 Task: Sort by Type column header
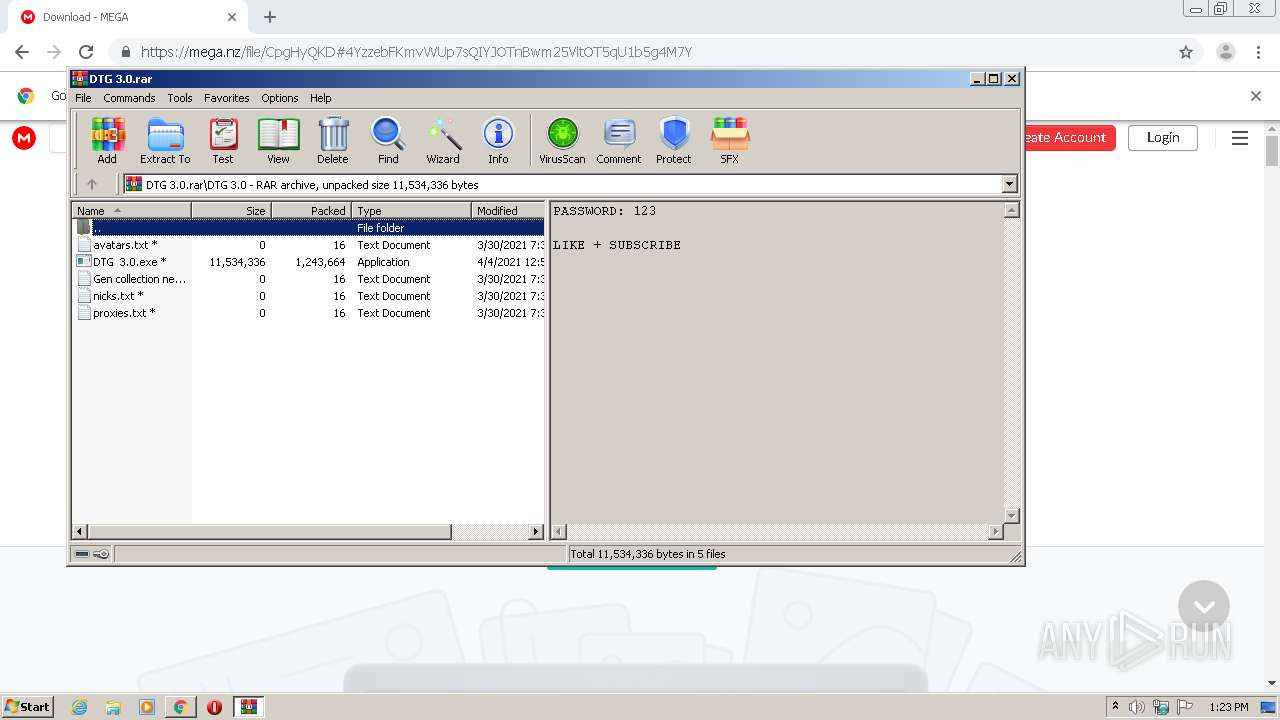click(x=411, y=211)
